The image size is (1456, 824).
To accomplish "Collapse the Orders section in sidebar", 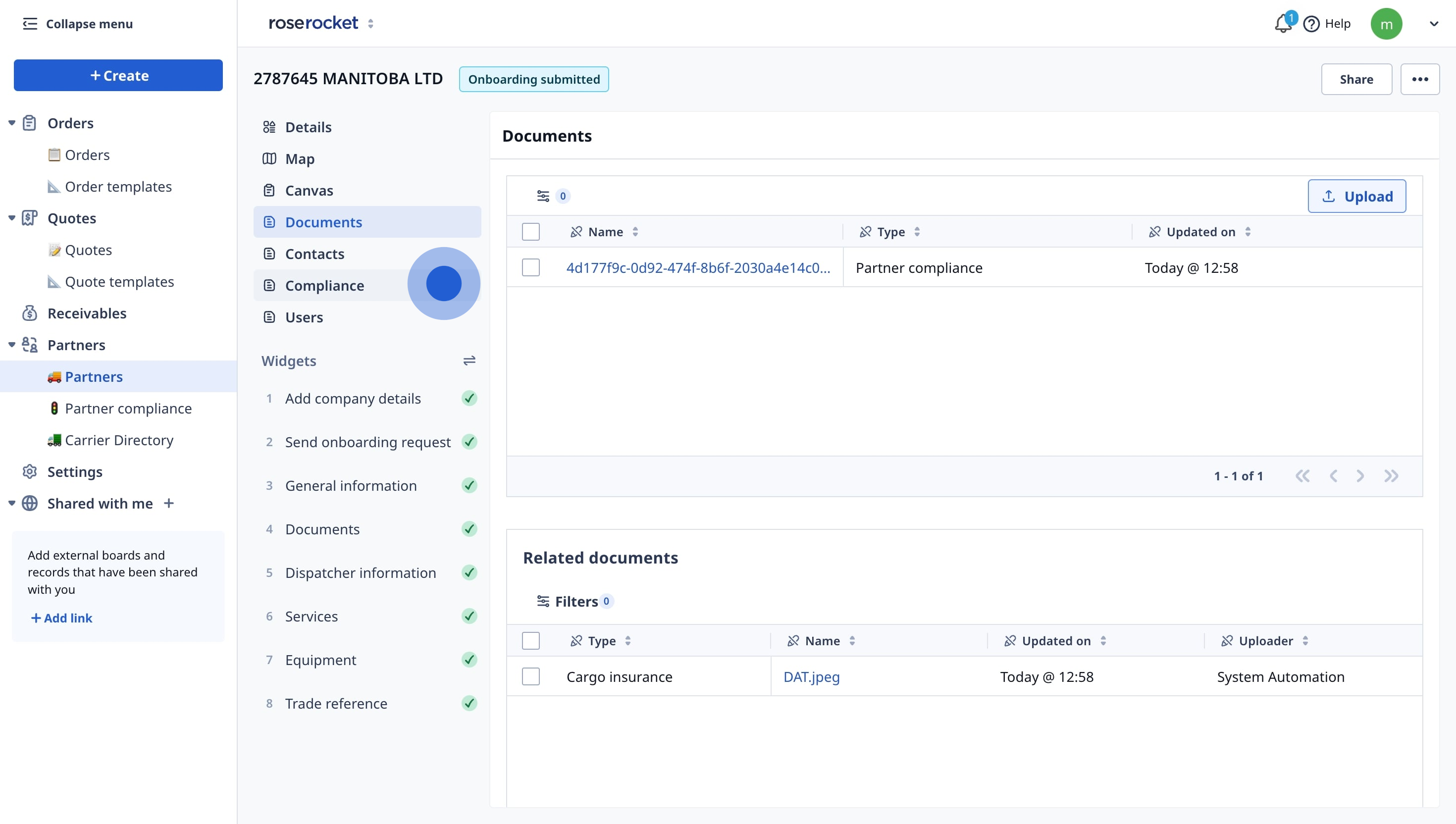I will 12,123.
